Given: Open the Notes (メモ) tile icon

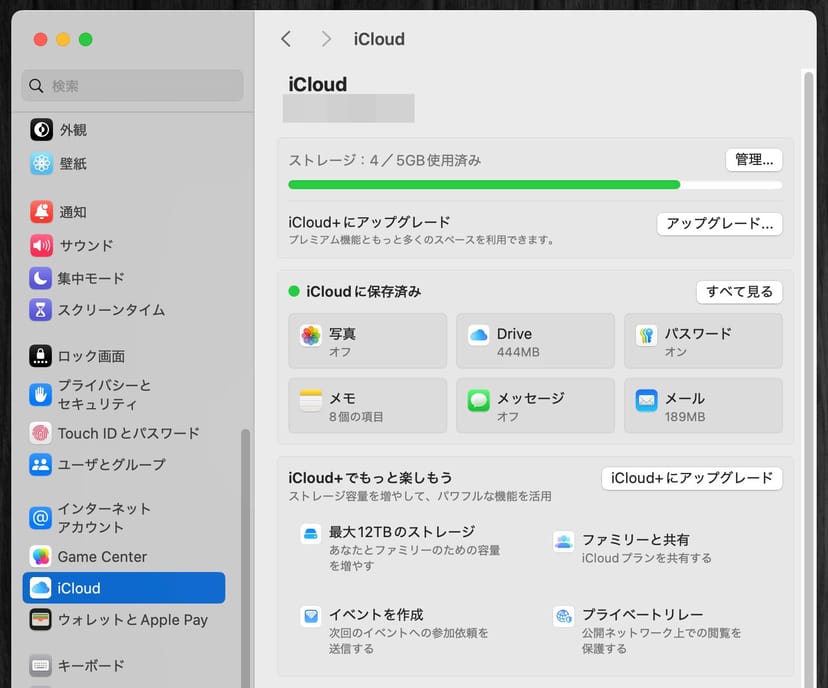Looking at the screenshot, I should [x=311, y=401].
